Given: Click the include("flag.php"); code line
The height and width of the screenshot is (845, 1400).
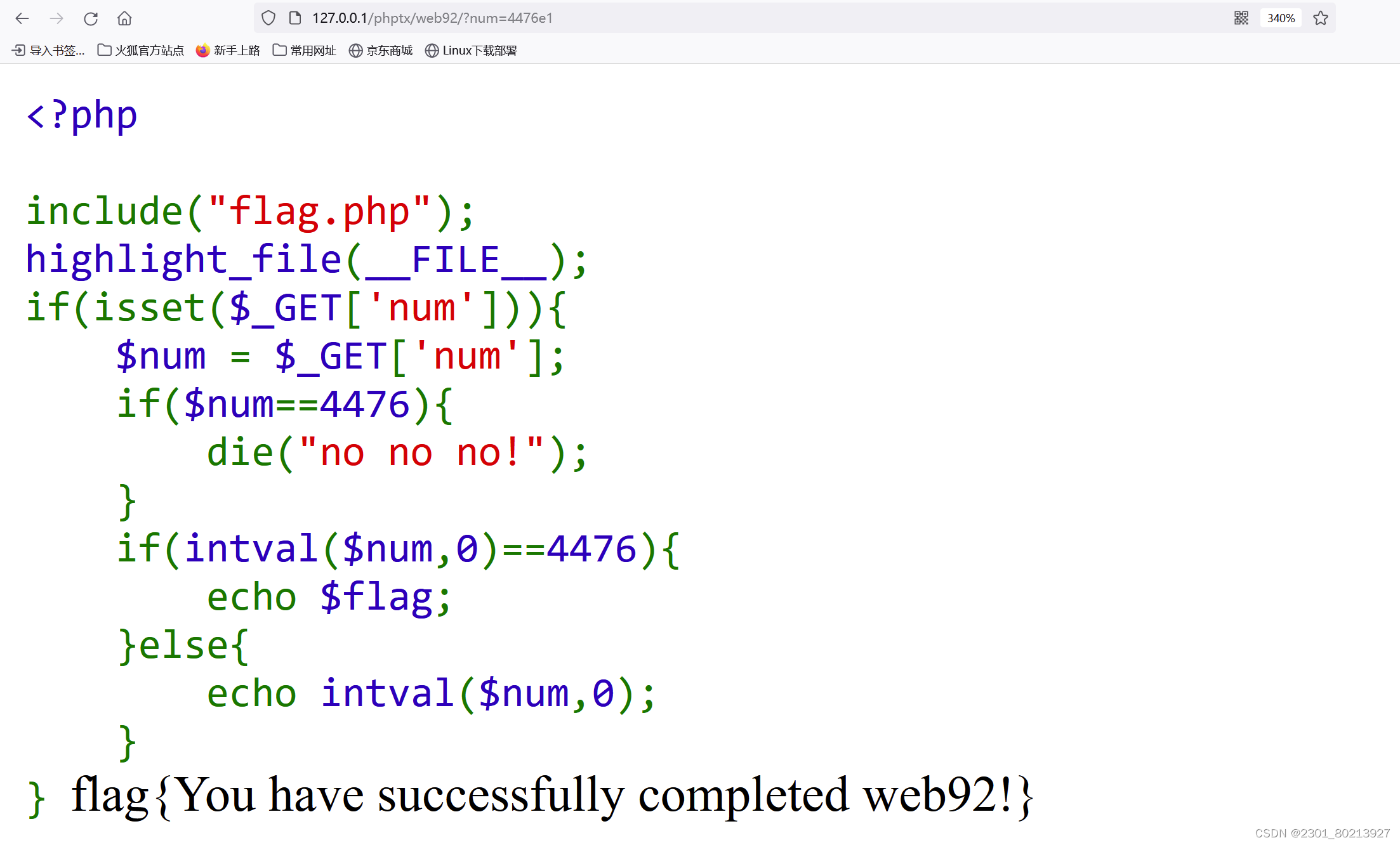Looking at the screenshot, I should [x=250, y=211].
